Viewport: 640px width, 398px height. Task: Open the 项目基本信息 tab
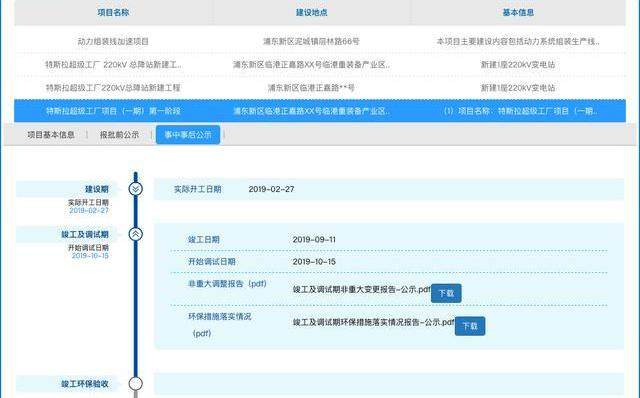click(x=51, y=135)
